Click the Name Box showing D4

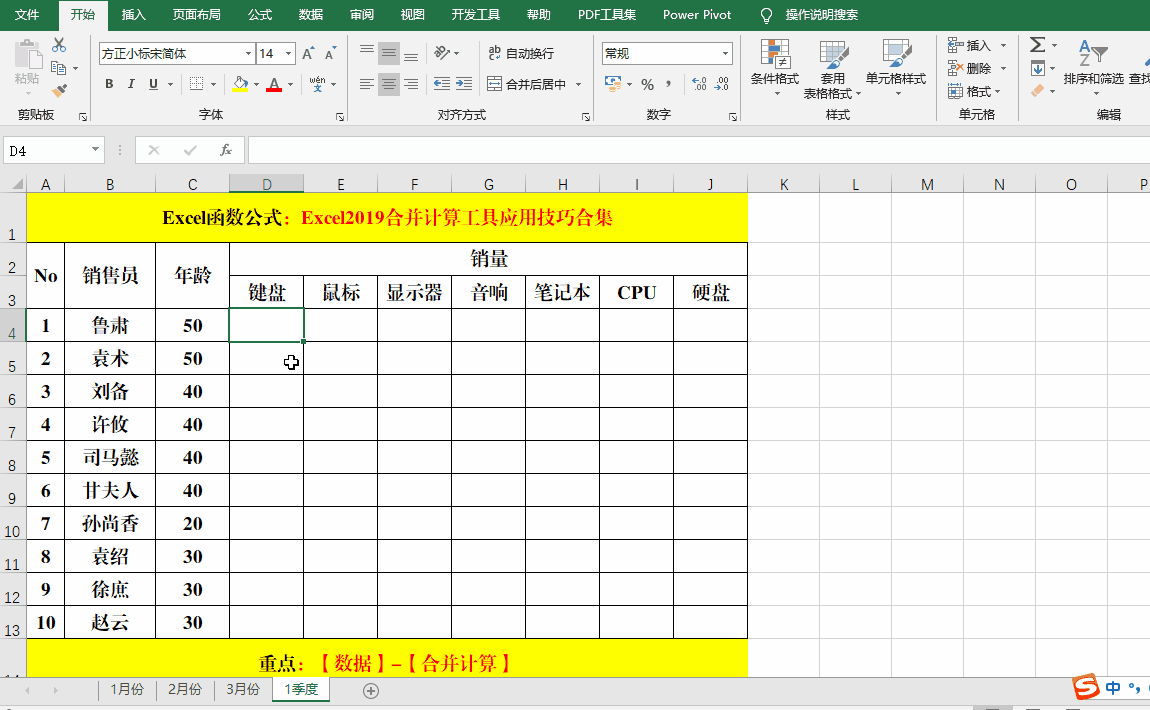(54, 150)
